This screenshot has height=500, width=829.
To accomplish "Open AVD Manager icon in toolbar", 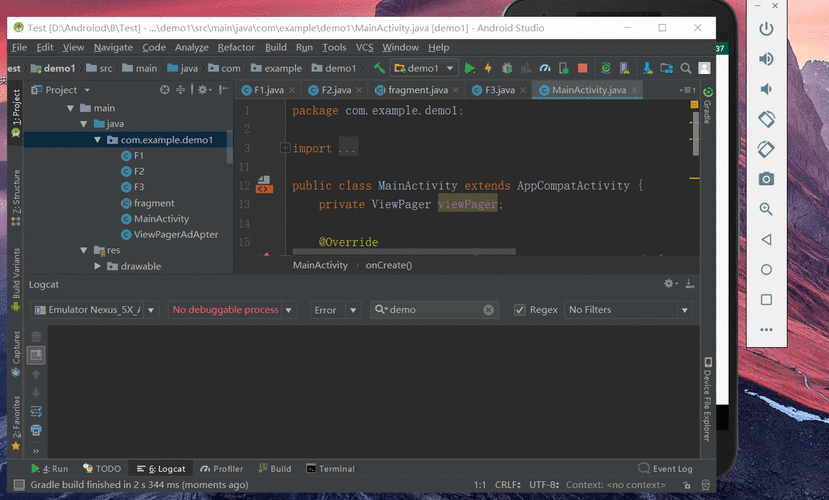I will (624, 68).
